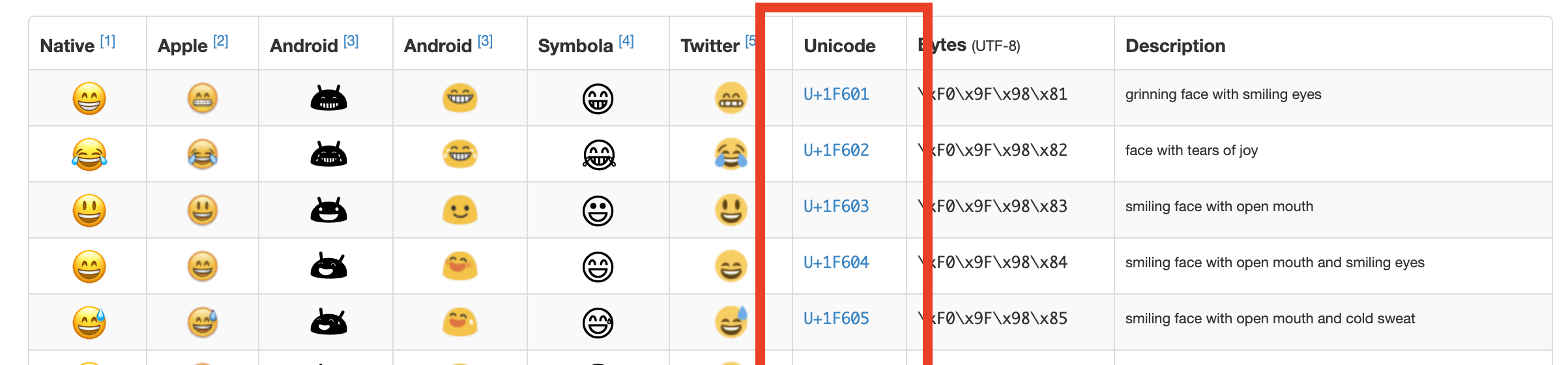Follow the U+1F605 code point link
The image size is (1568, 365).
tap(836, 319)
